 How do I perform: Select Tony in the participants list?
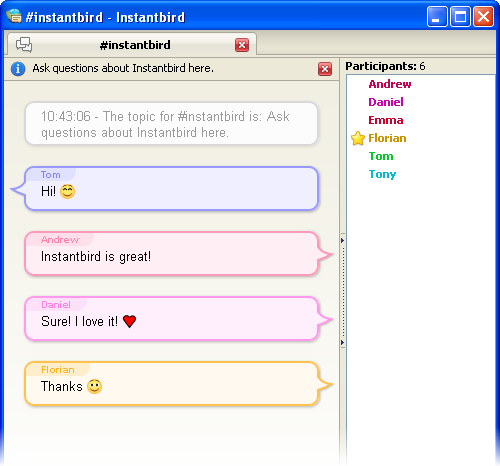[x=382, y=174]
